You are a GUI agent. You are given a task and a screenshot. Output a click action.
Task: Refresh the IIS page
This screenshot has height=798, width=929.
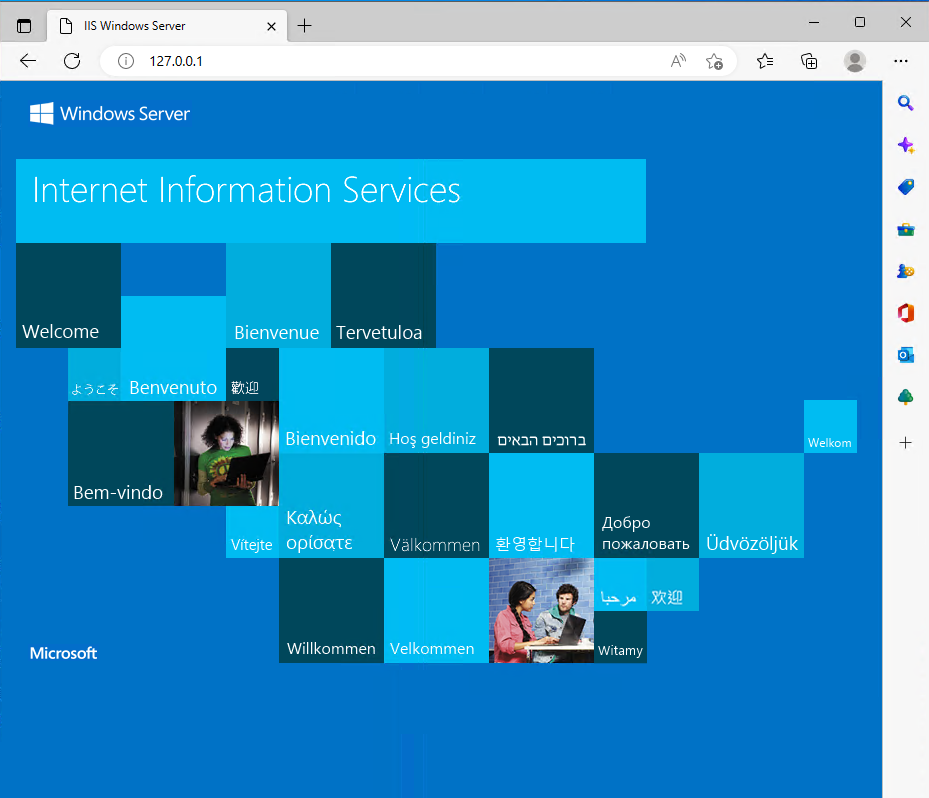coord(72,61)
